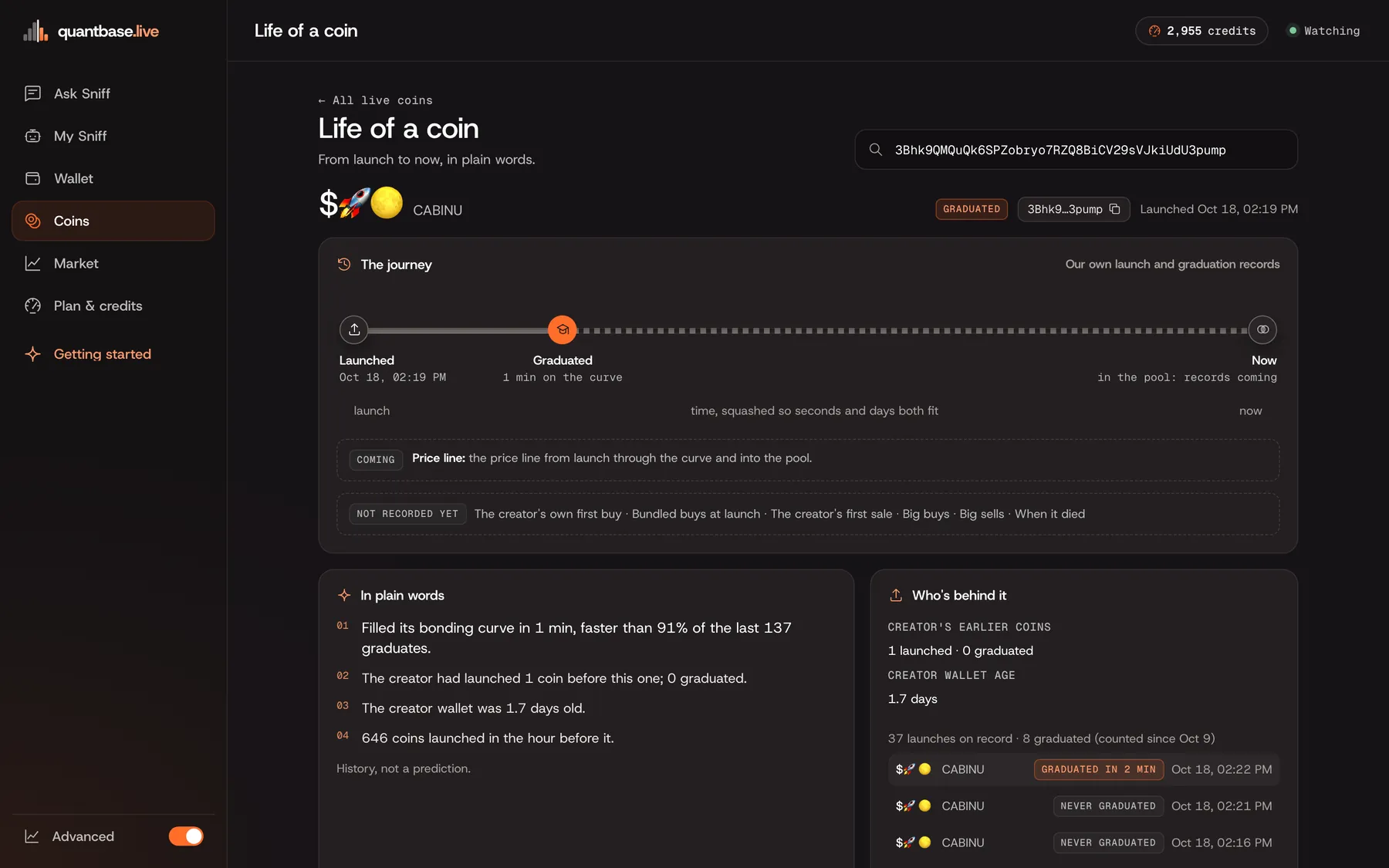1389x868 pixels.
Task: Click the search magnifier icon
Action: (876, 150)
